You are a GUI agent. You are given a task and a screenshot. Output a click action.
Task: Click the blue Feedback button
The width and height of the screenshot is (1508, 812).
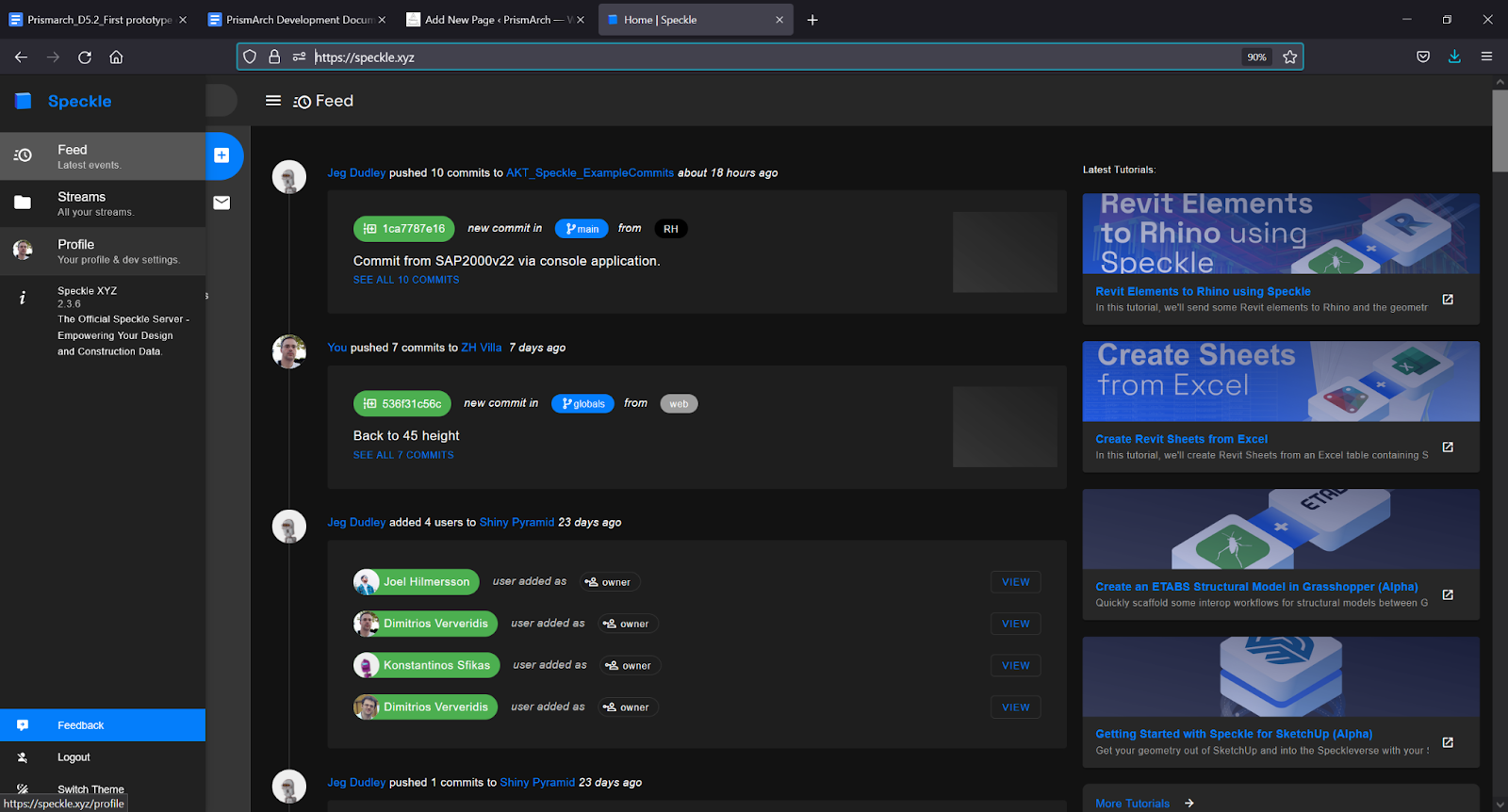(x=103, y=725)
